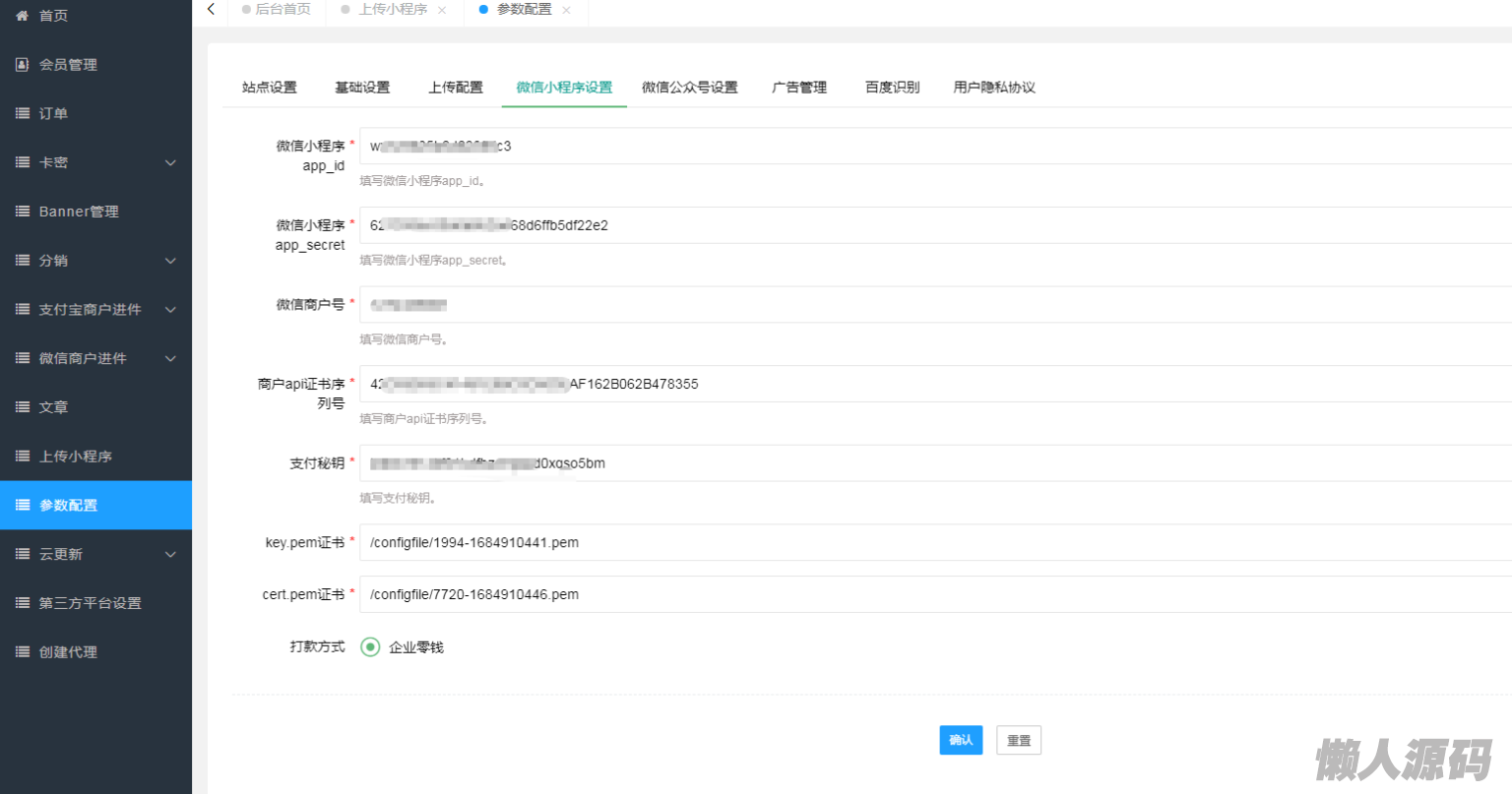This screenshot has height=794, width=1512.
Task: Expand 支付宝商户进件 submenu
Action: pos(170,310)
